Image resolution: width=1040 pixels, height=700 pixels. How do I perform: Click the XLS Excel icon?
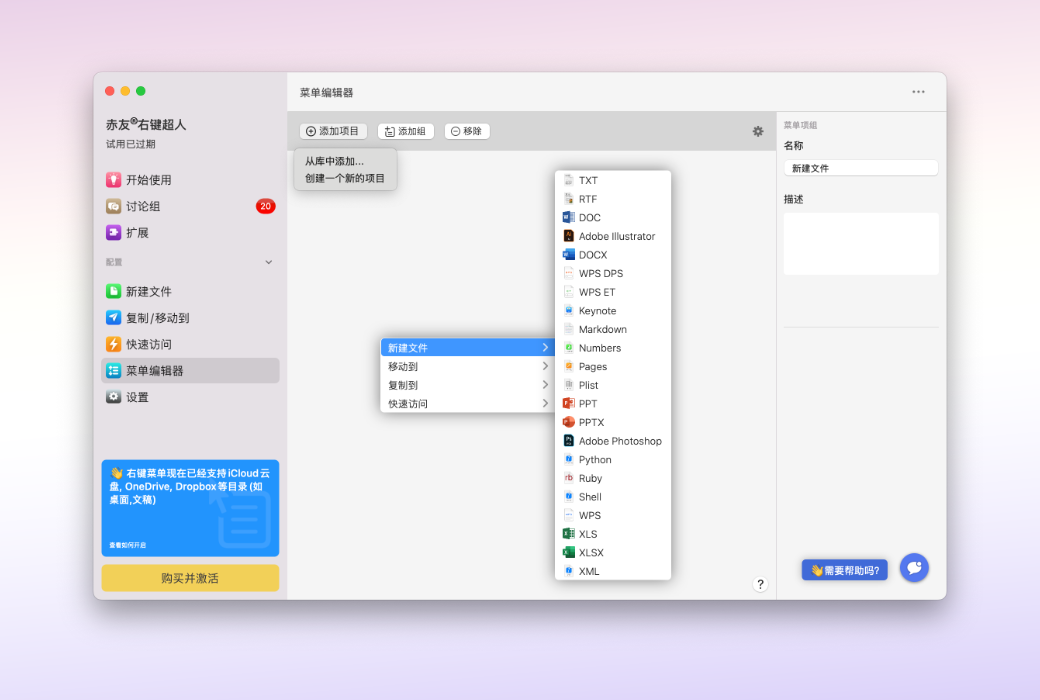click(x=568, y=533)
